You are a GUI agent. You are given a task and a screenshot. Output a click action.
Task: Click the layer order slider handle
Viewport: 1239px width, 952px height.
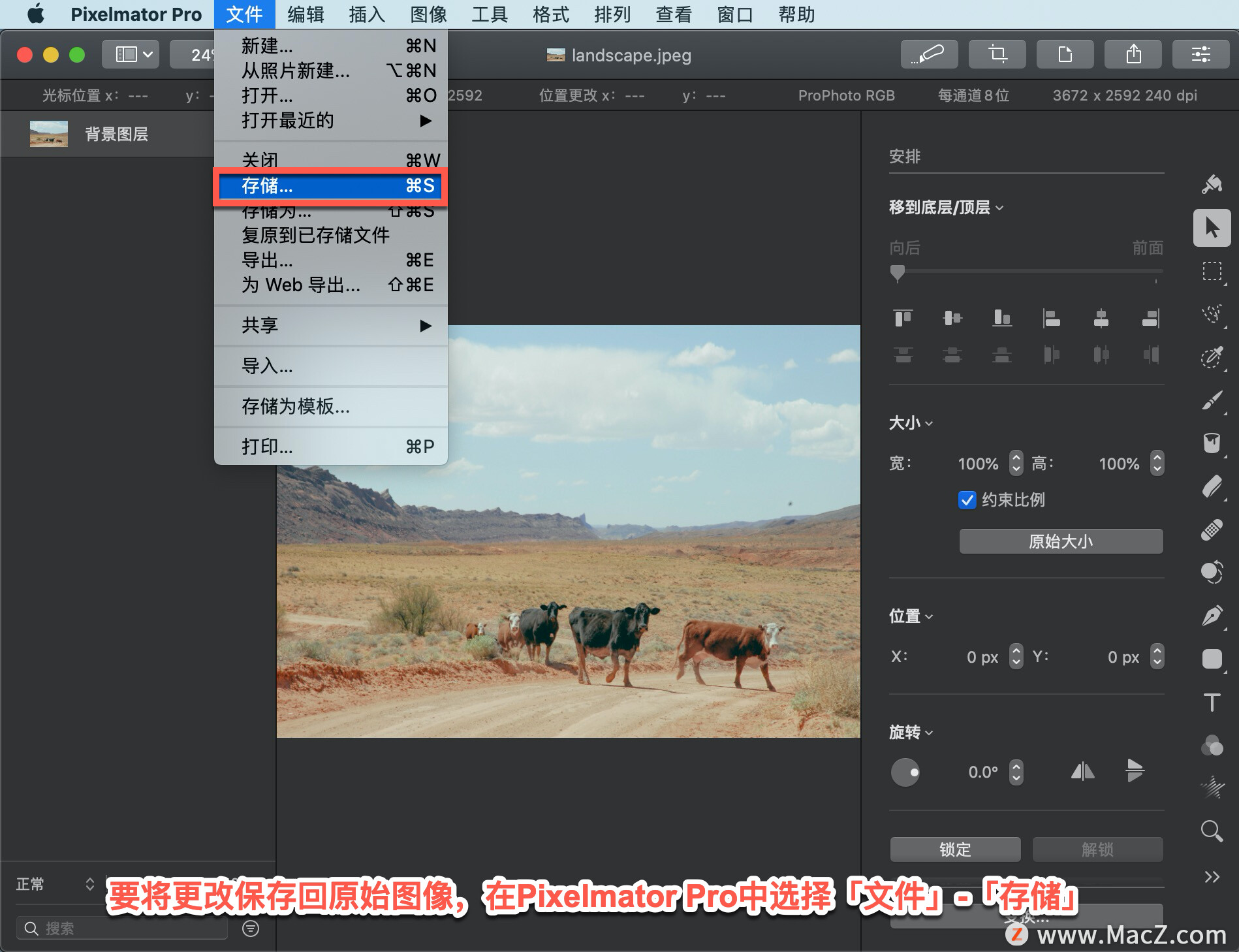(x=898, y=274)
